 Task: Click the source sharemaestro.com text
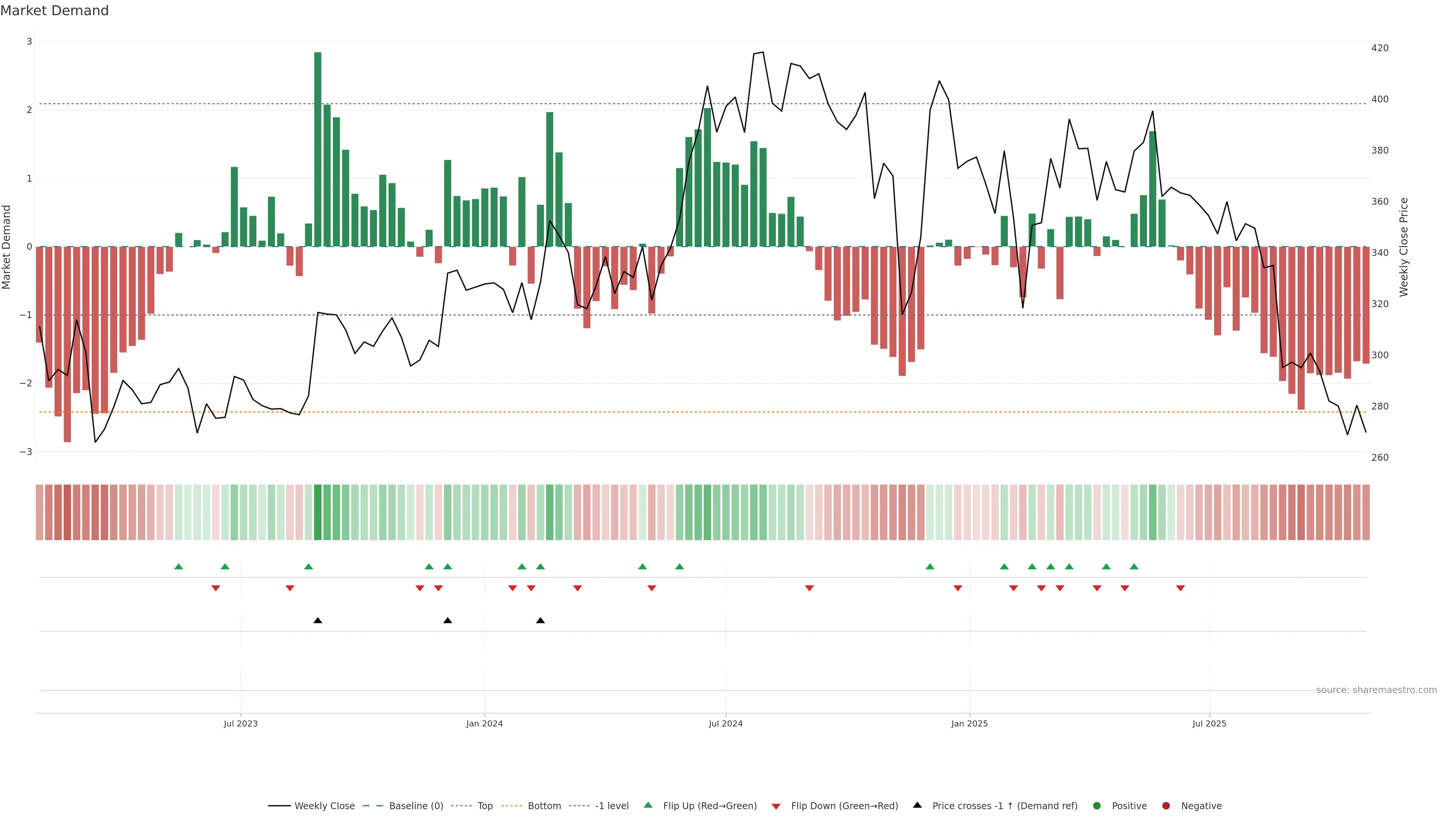point(1376,690)
